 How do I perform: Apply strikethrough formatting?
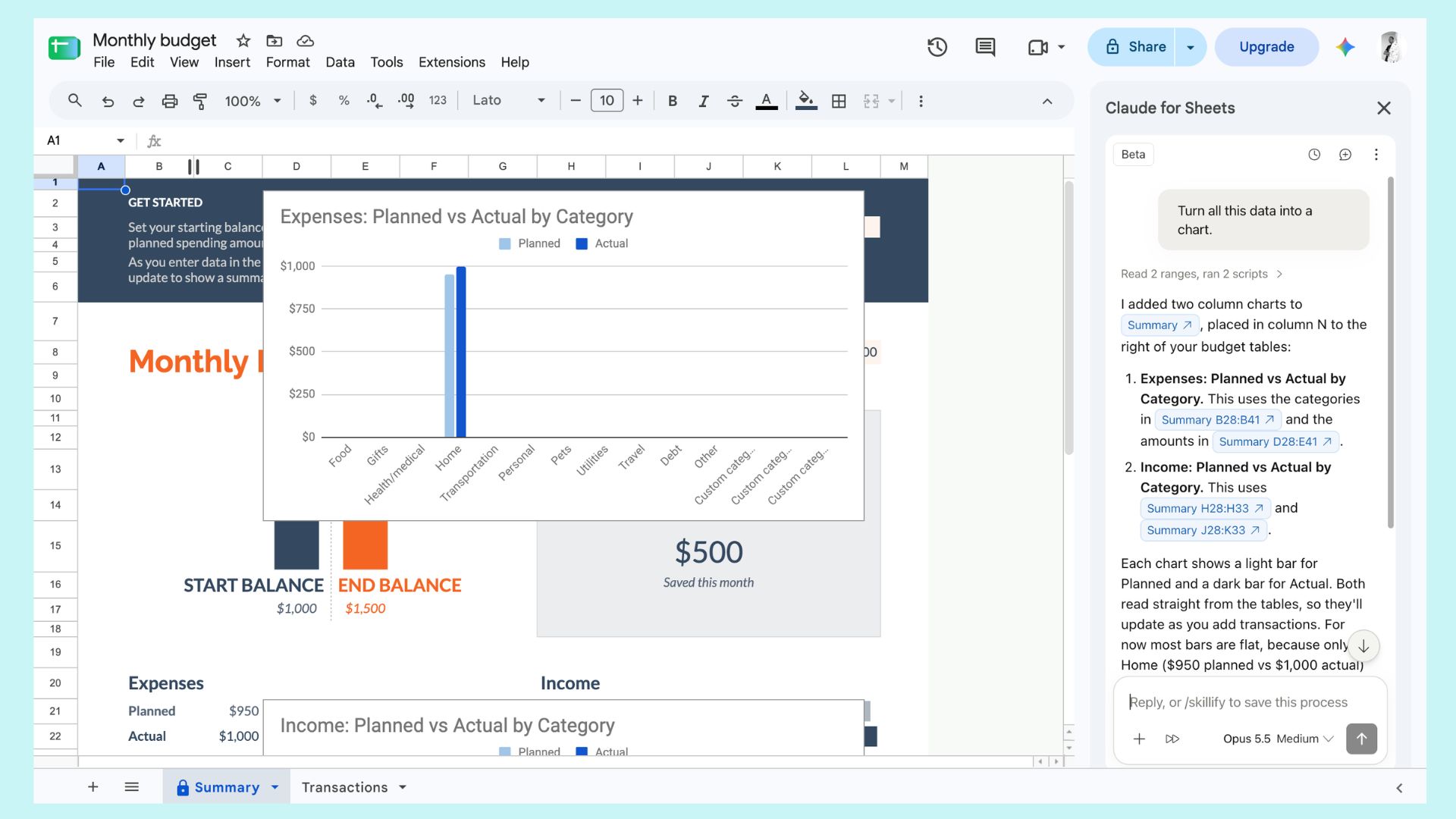[734, 101]
